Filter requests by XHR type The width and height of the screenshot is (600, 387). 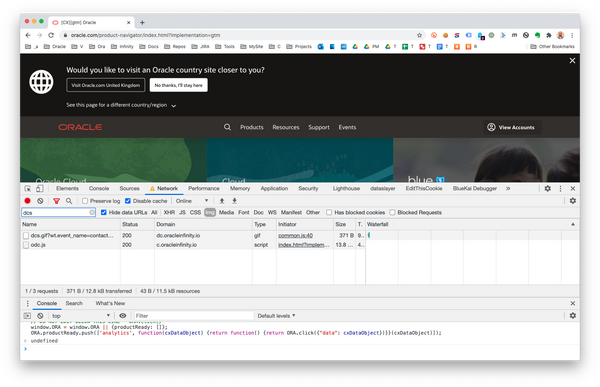tap(169, 212)
